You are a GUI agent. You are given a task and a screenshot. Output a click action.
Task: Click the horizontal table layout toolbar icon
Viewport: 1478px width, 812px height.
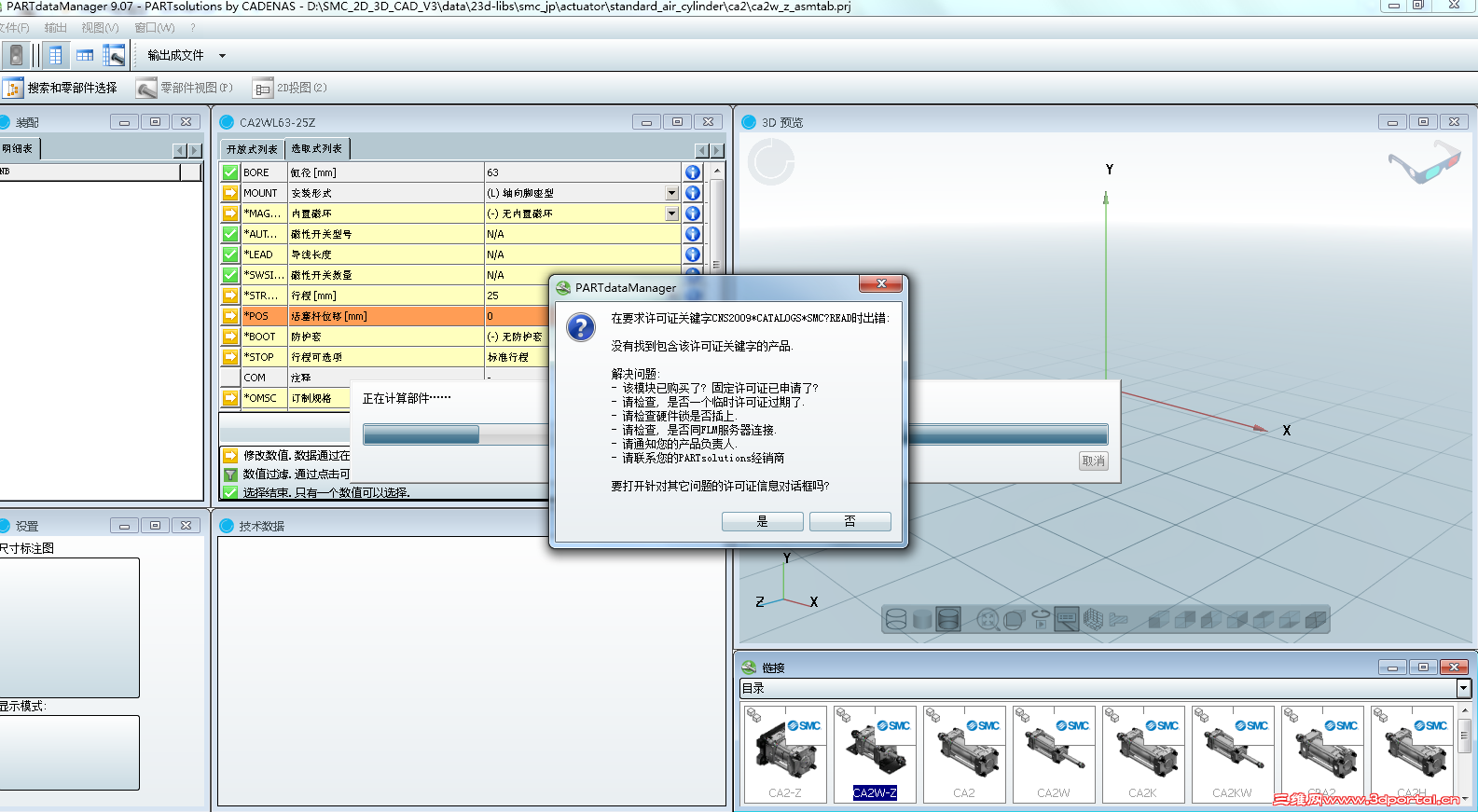(x=85, y=55)
